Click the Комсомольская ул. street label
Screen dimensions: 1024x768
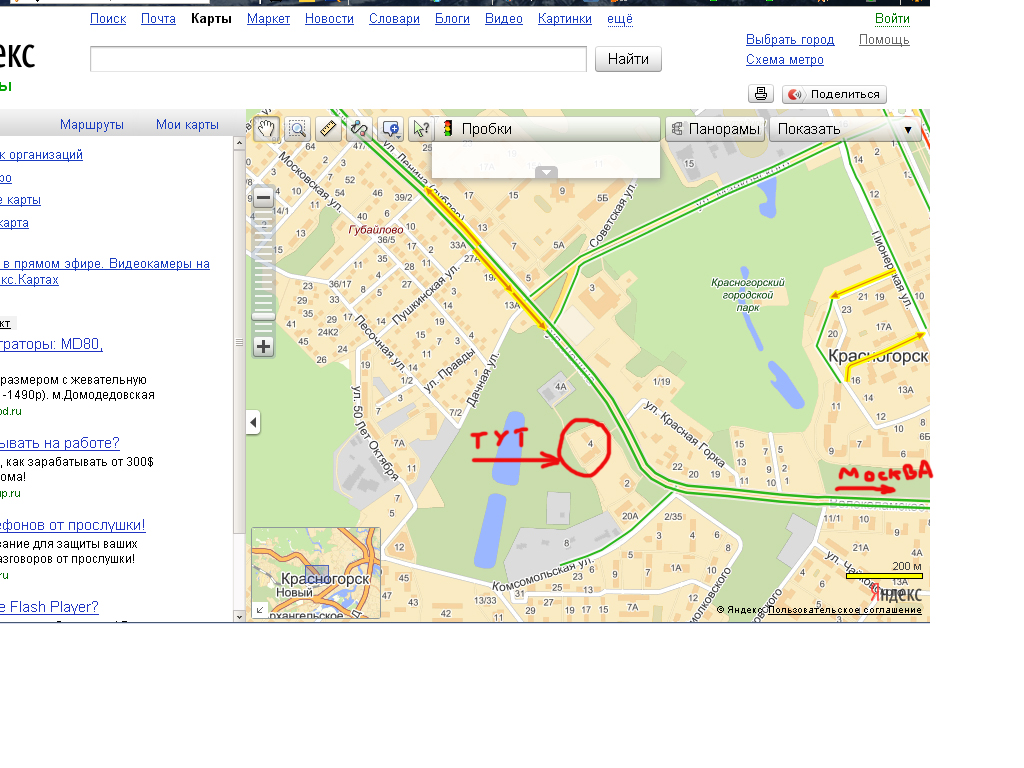pos(543,574)
